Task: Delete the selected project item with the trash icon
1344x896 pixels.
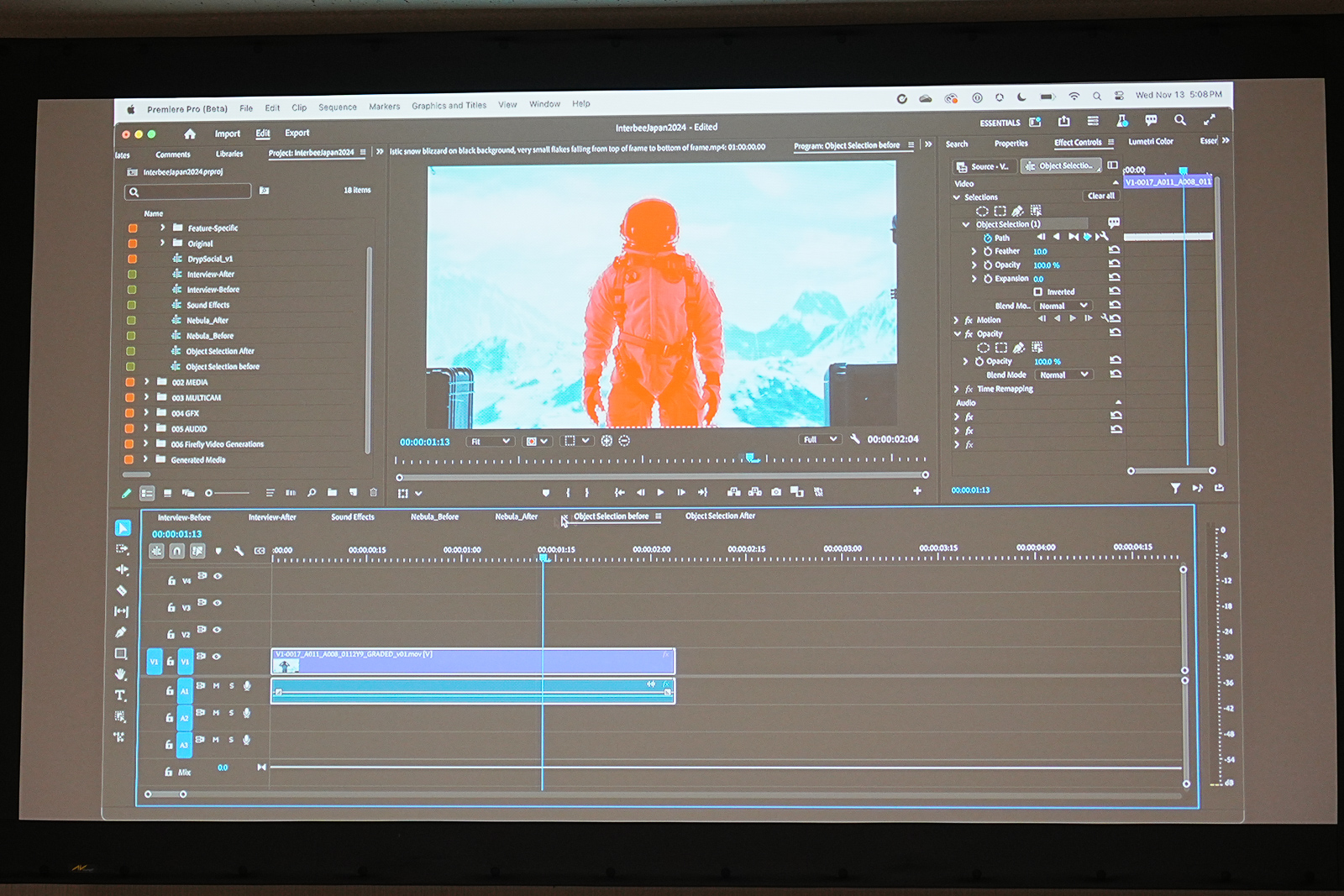Action: [374, 492]
